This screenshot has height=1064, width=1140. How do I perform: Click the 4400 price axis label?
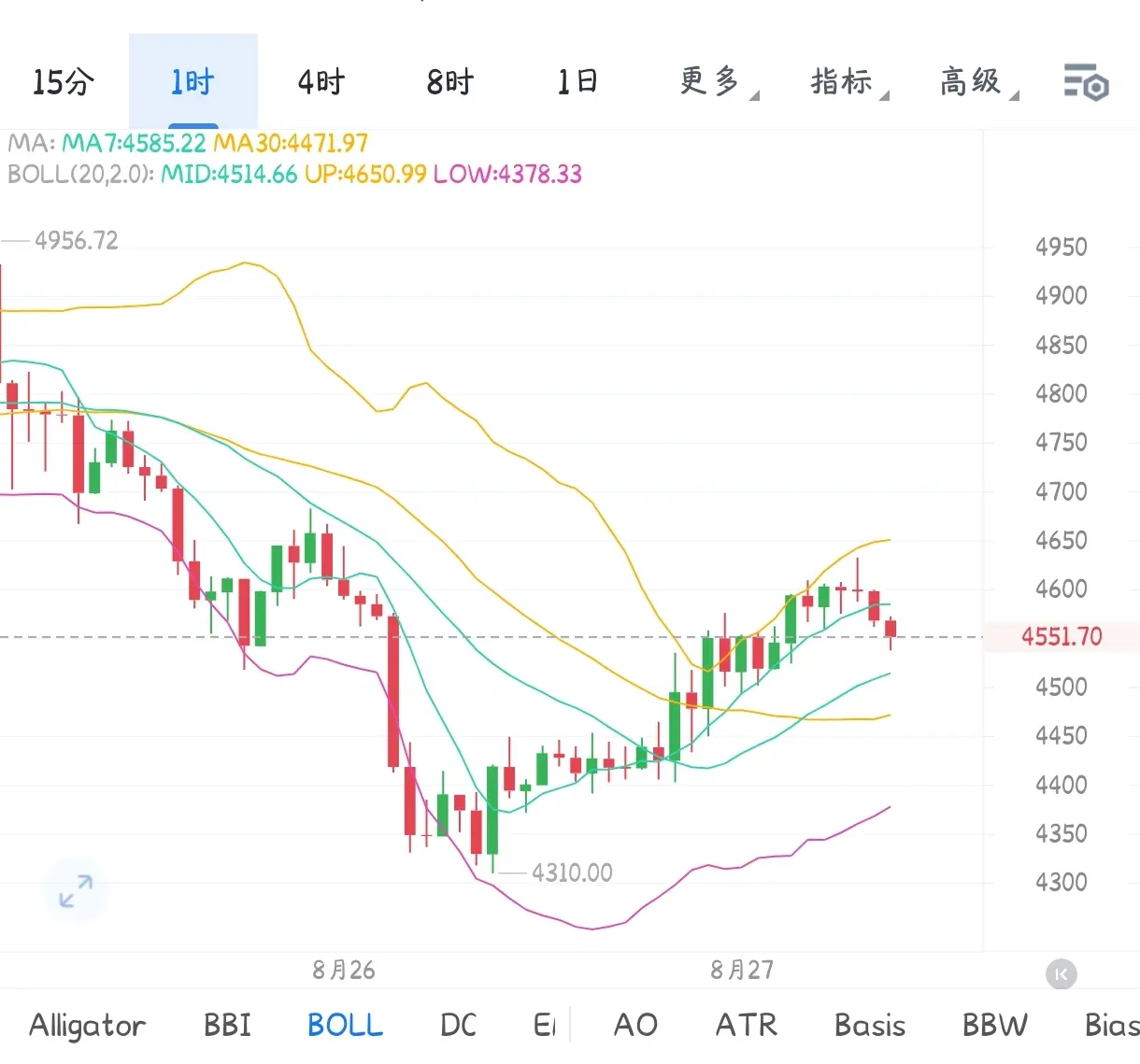[1062, 785]
